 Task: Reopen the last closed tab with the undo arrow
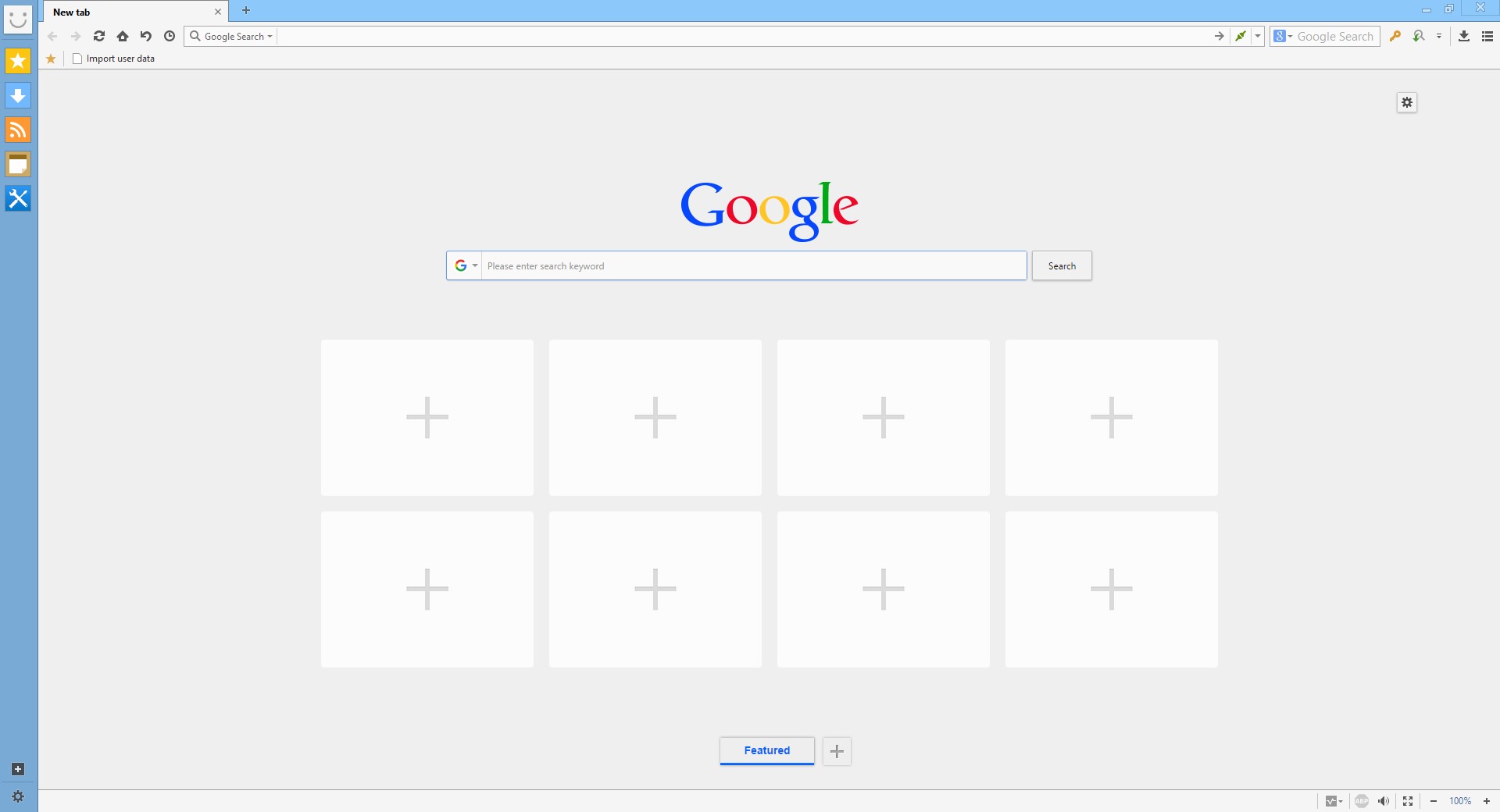pos(146,36)
